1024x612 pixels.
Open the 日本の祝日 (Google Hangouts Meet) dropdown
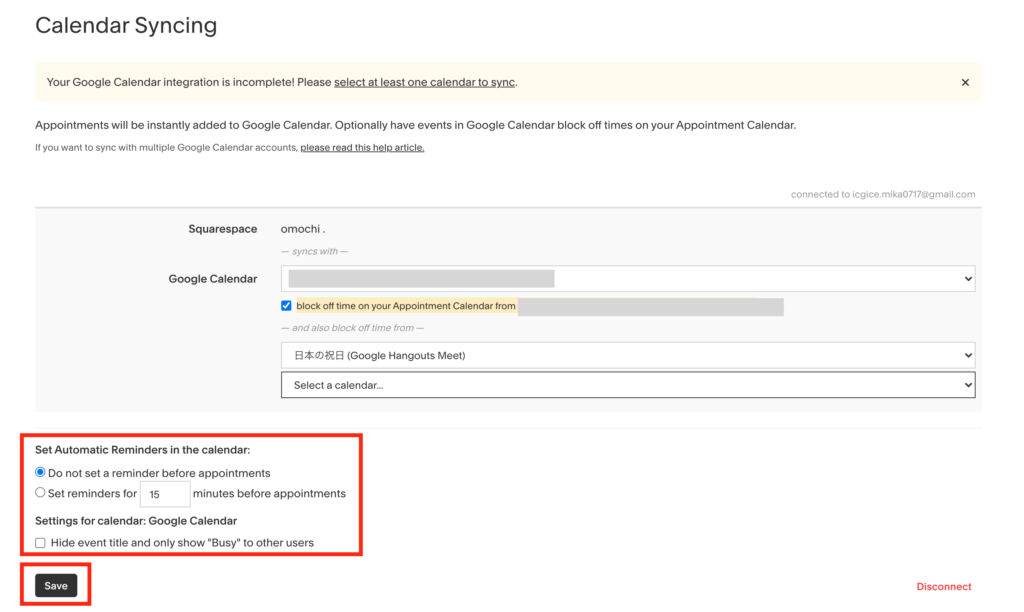(x=628, y=355)
